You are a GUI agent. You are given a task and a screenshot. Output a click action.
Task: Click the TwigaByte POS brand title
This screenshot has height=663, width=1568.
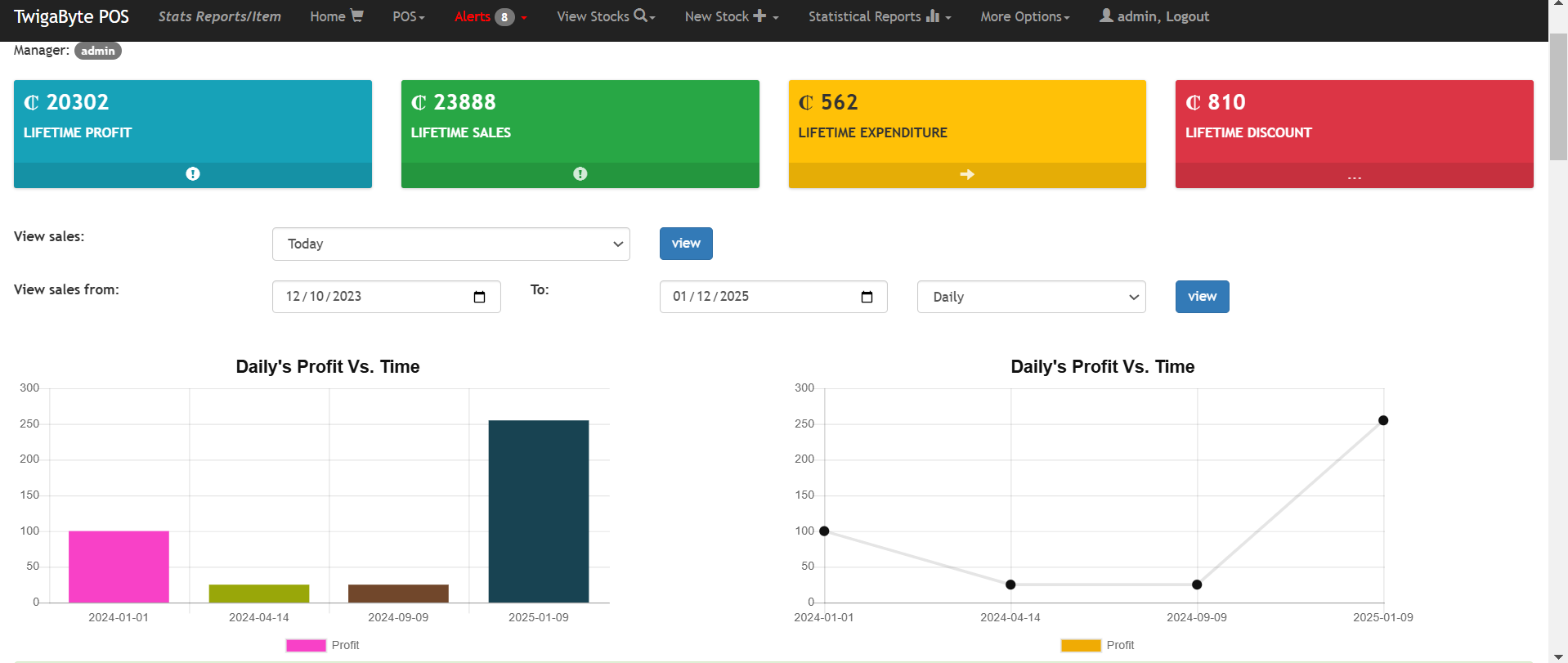(71, 17)
